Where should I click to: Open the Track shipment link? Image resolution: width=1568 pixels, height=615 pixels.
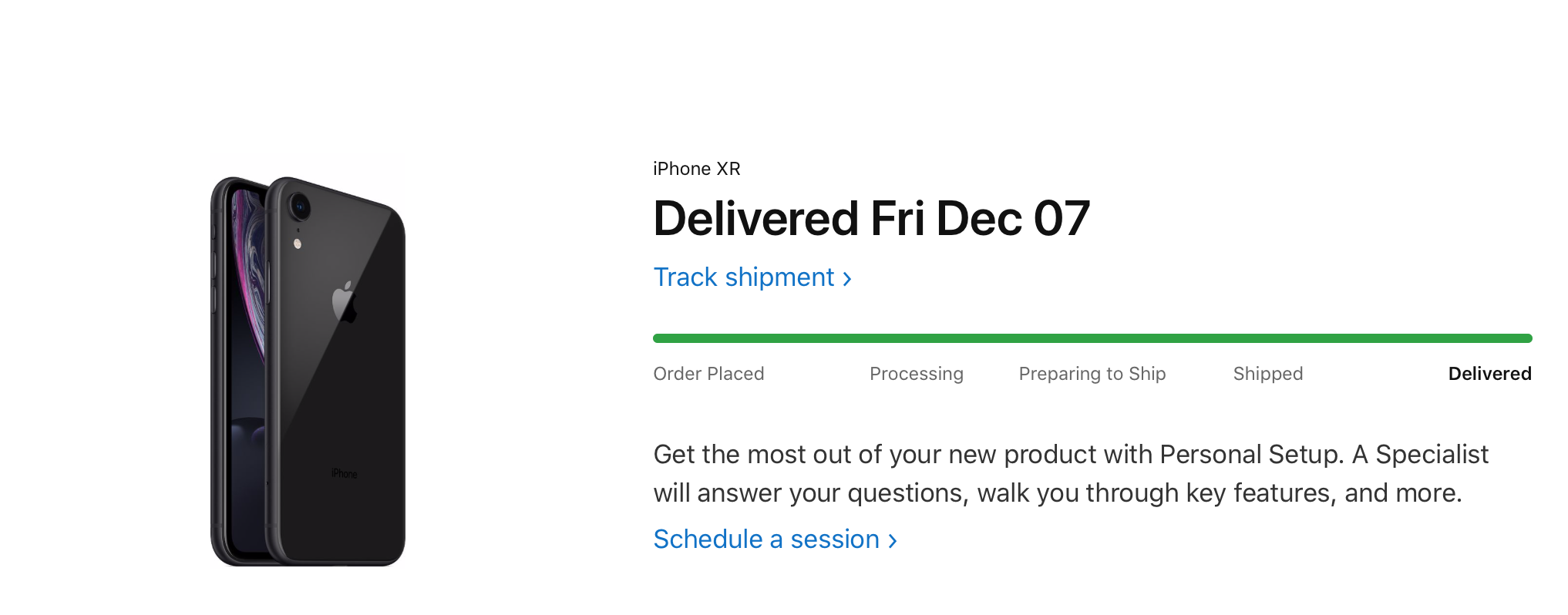(752, 277)
